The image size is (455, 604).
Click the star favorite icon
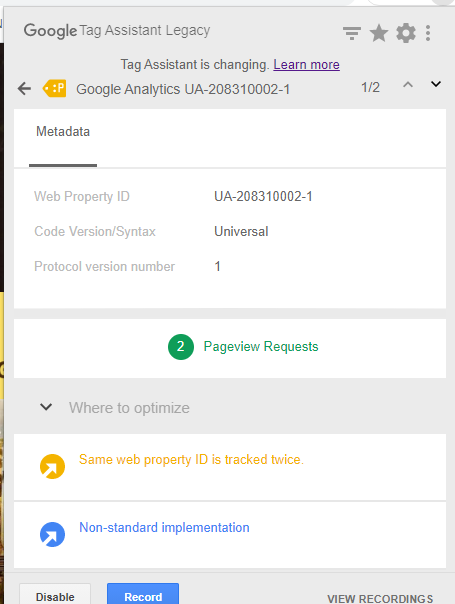[x=379, y=33]
